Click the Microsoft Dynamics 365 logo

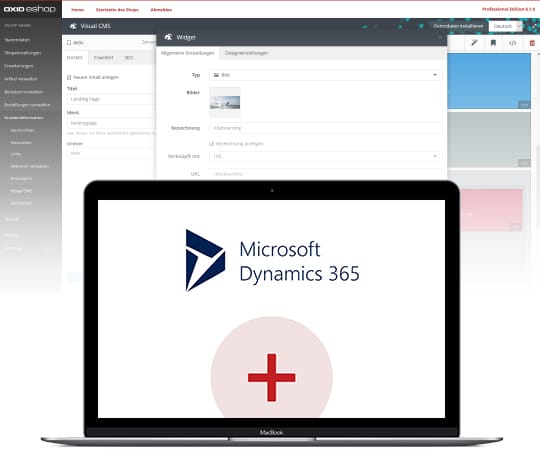pyautogui.click(x=272, y=261)
